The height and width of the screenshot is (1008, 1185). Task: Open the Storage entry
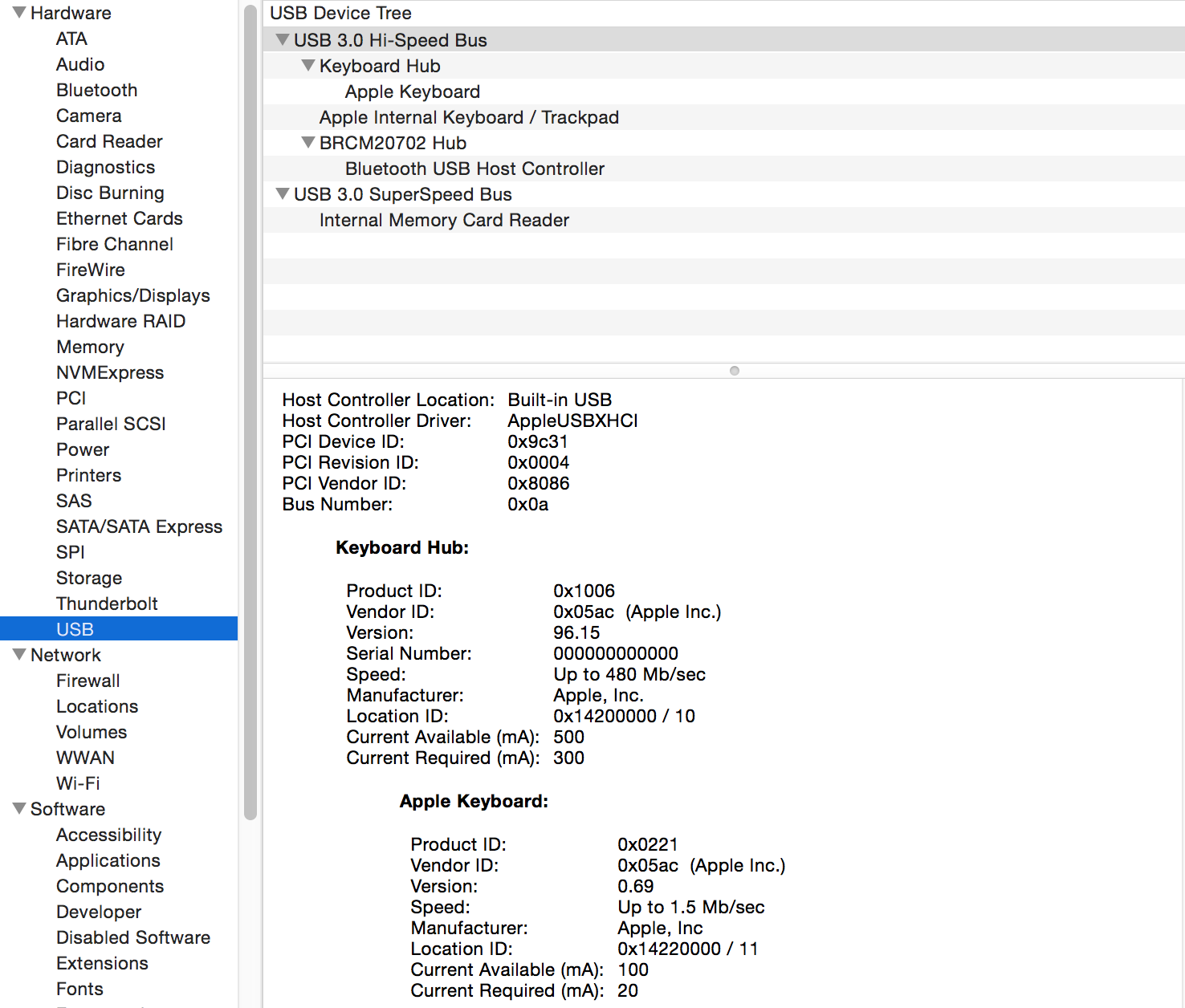89,578
